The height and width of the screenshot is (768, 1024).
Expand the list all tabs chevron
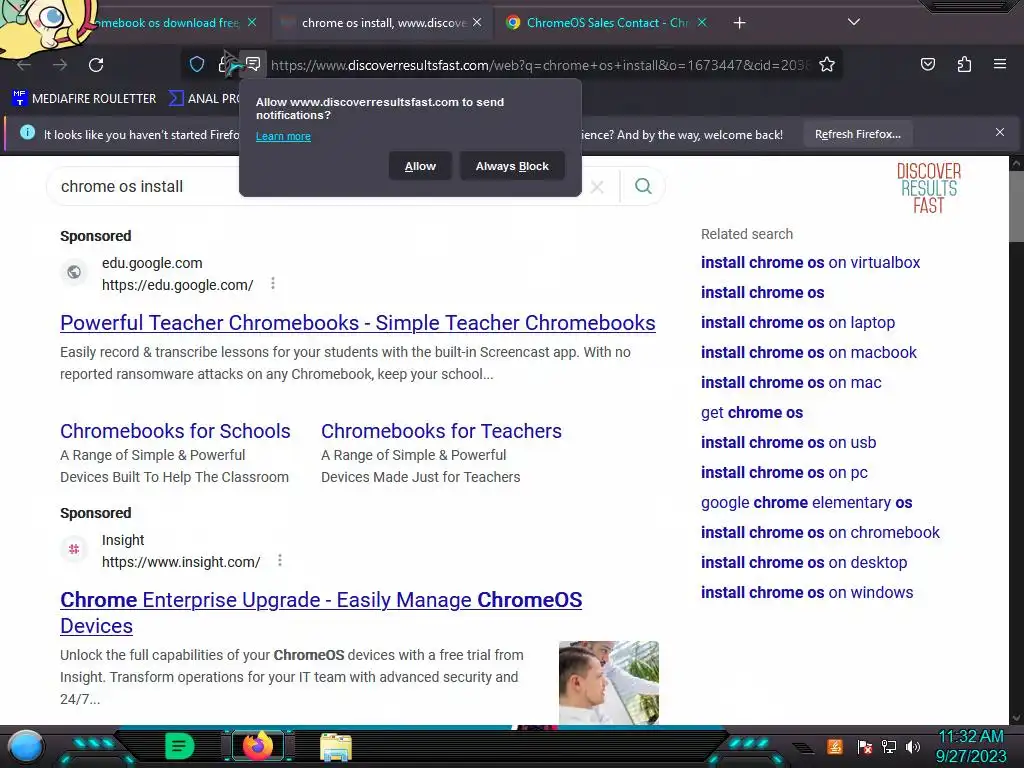point(854,22)
